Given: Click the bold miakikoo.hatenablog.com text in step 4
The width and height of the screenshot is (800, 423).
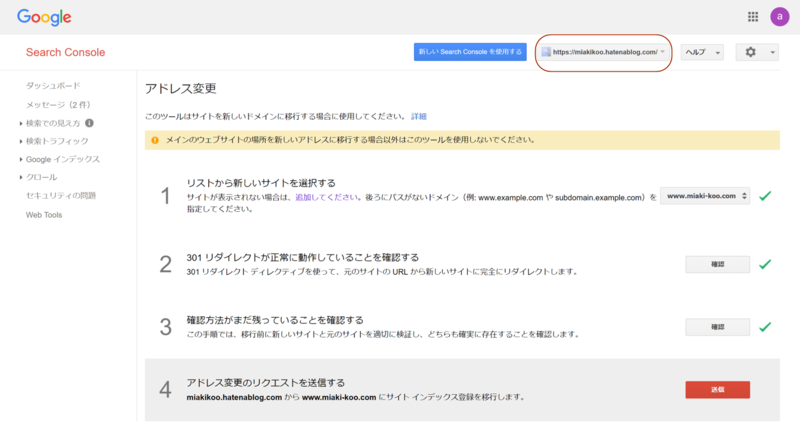Looking at the screenshot, I should click(234, 397).
